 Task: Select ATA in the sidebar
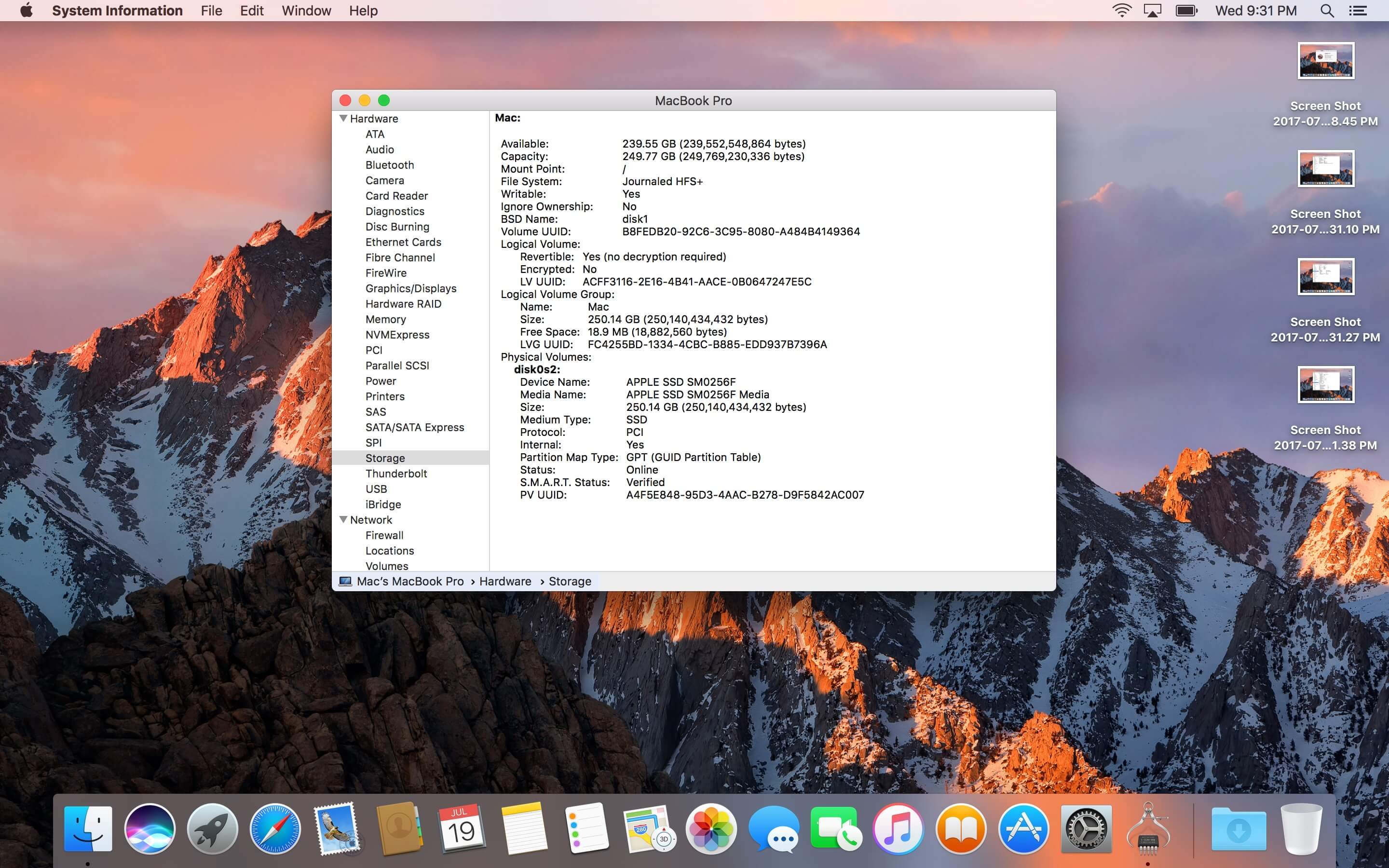375,134
